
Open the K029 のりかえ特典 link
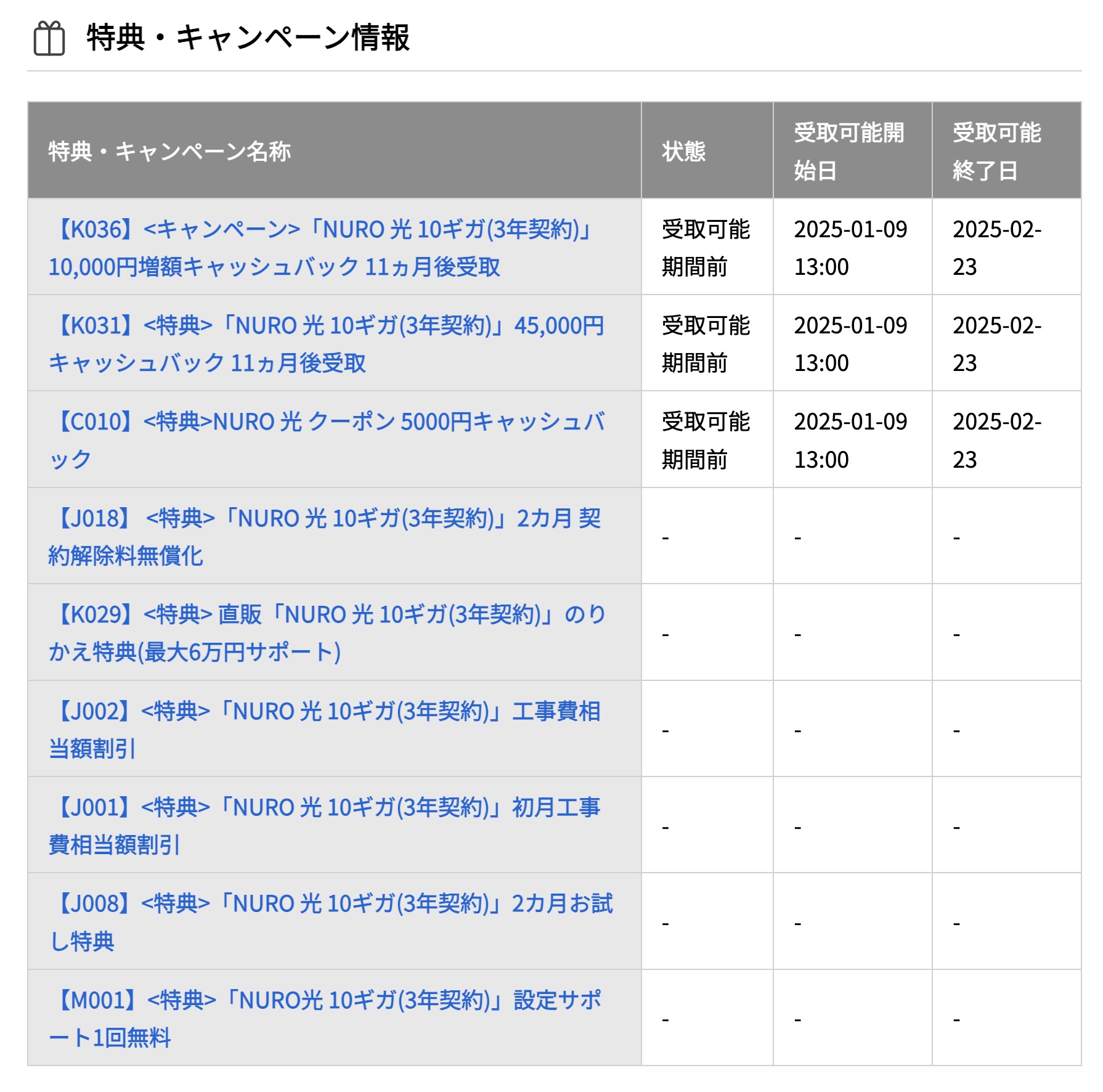coord(327,633)
